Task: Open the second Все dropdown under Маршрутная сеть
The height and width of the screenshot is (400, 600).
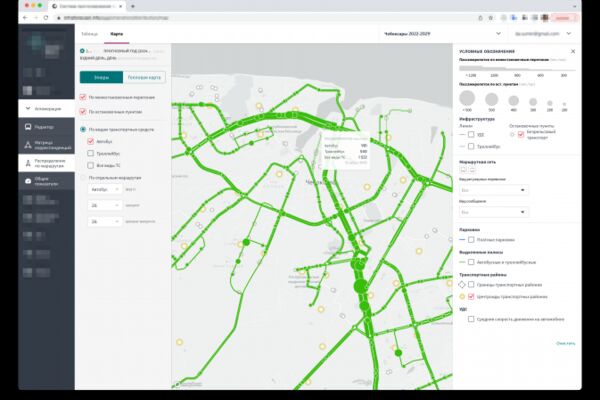Action: click(x=494, y=212)
